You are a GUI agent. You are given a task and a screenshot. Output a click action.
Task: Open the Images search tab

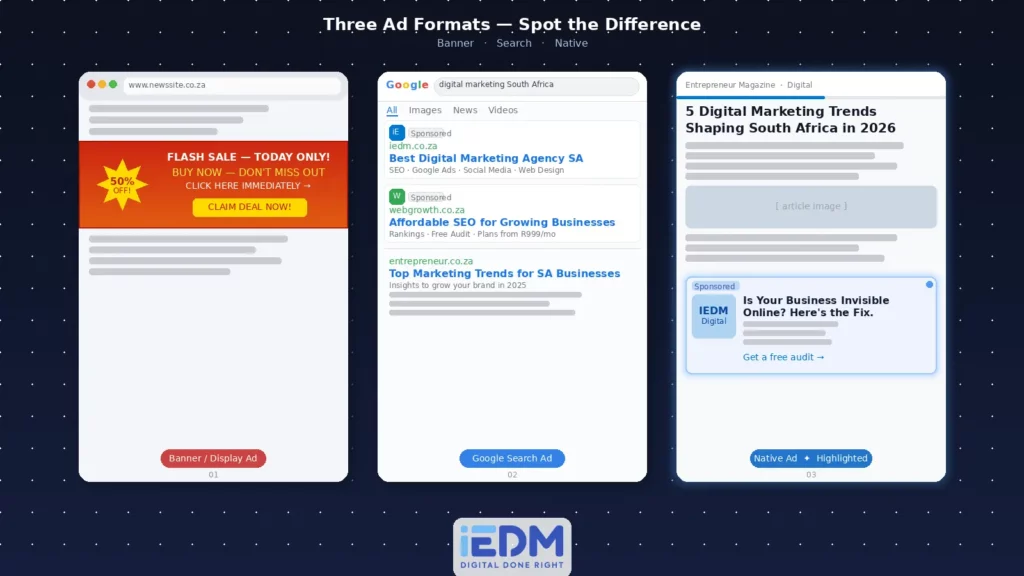point(425,110)
